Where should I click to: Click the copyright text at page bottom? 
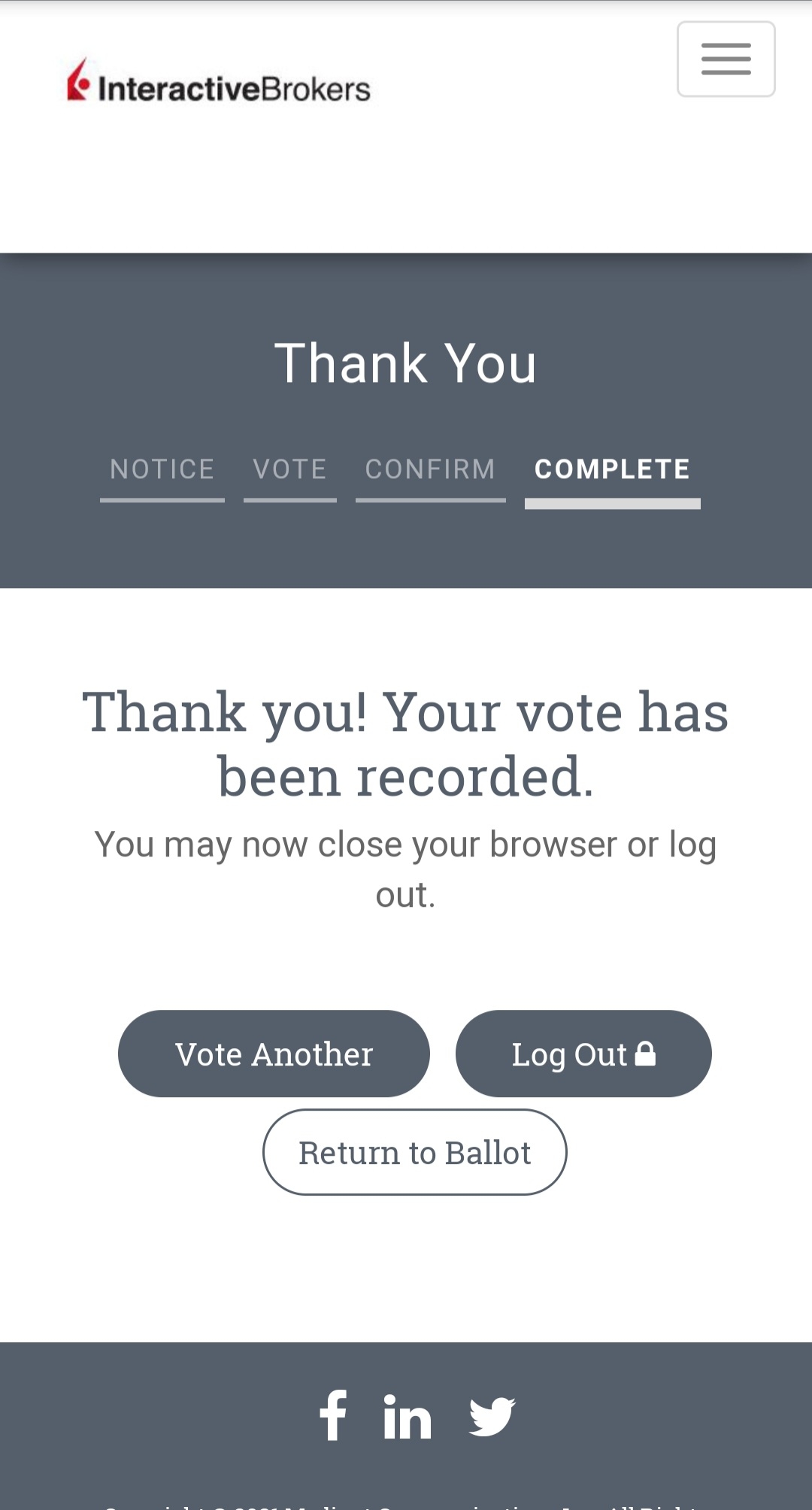(x=406, y=1505)
